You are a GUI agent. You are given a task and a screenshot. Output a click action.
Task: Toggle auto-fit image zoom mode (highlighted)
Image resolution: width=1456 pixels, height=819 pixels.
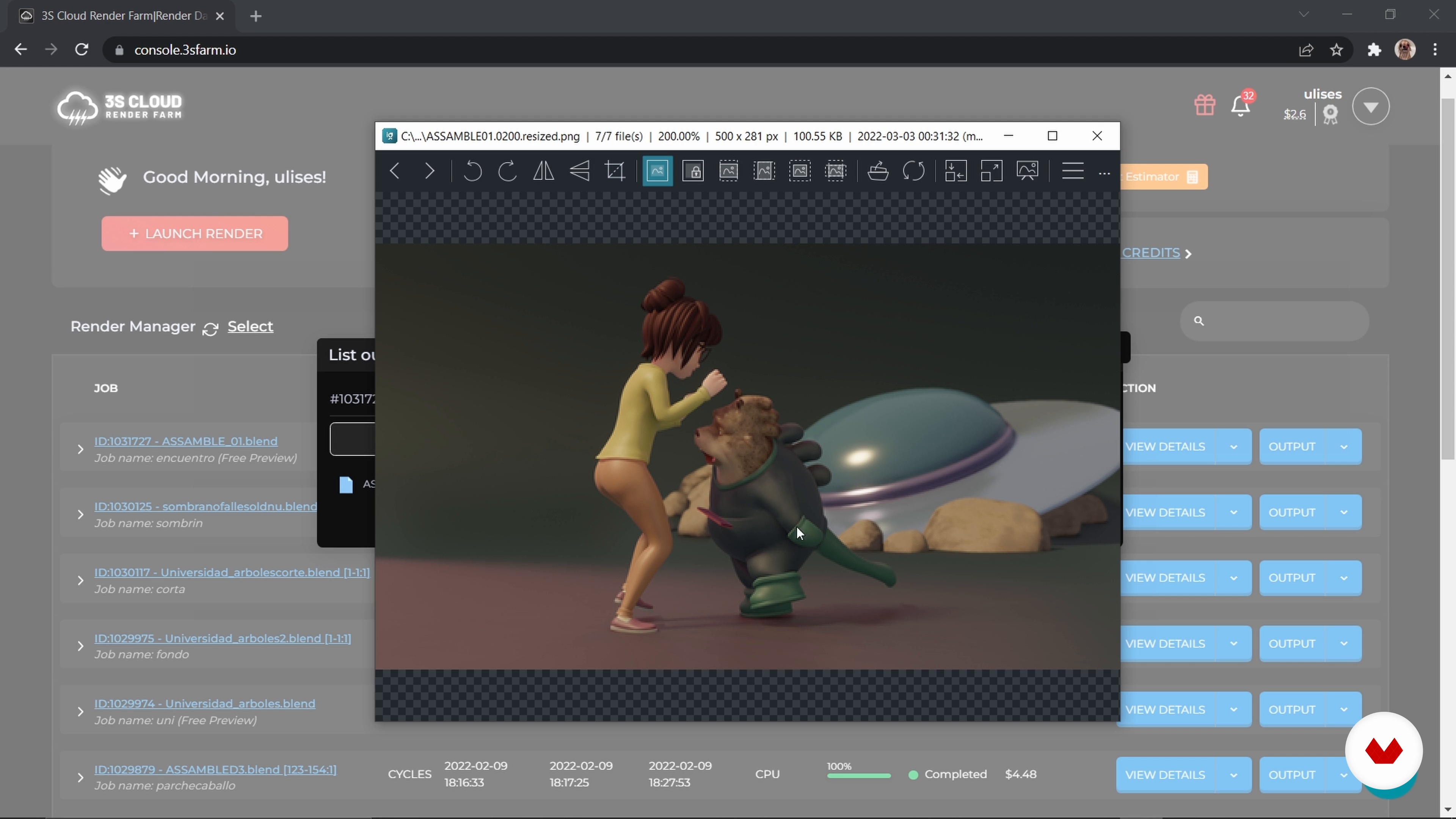click(657, 171)
